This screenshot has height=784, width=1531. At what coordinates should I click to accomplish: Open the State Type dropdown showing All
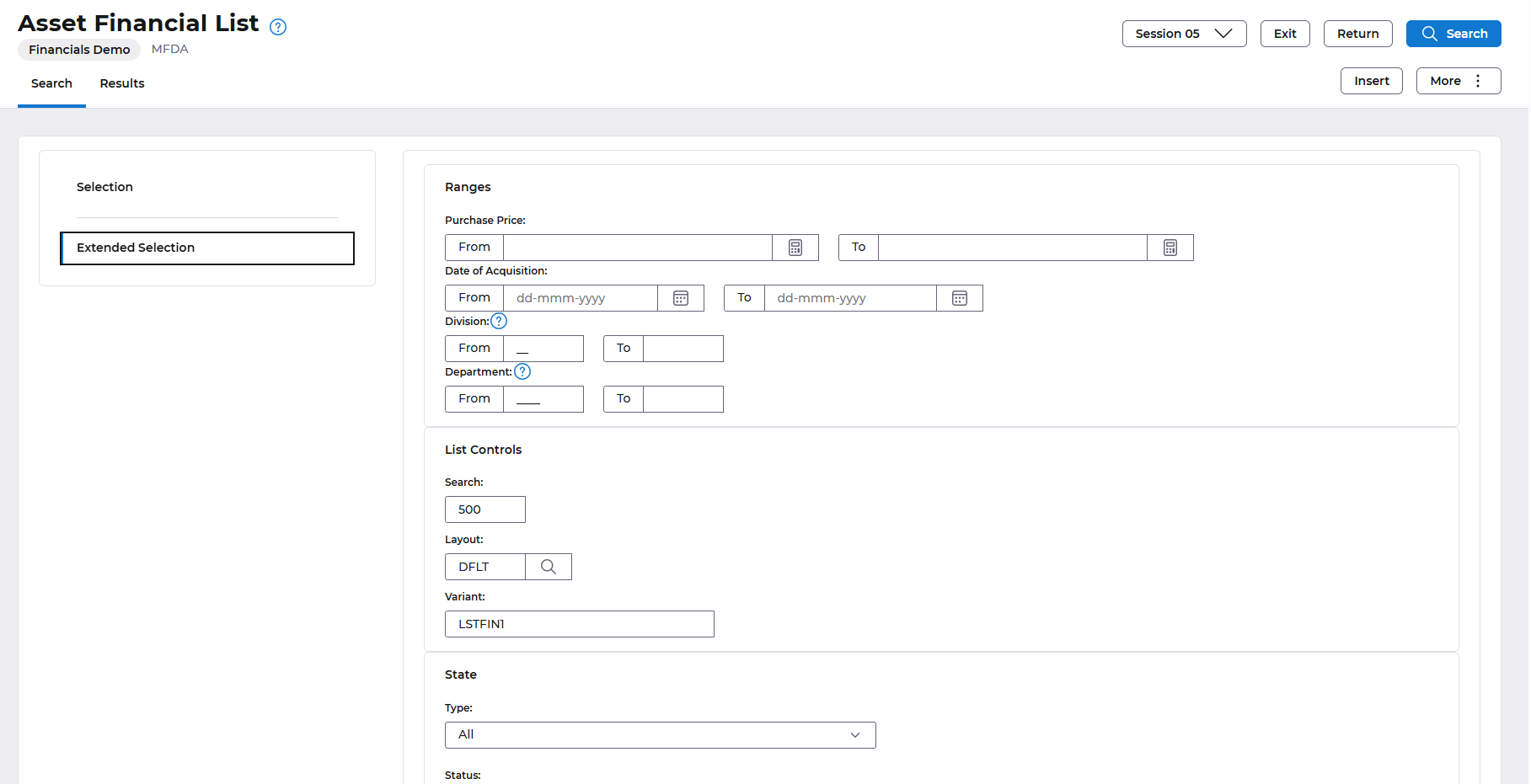pos(660,735)
